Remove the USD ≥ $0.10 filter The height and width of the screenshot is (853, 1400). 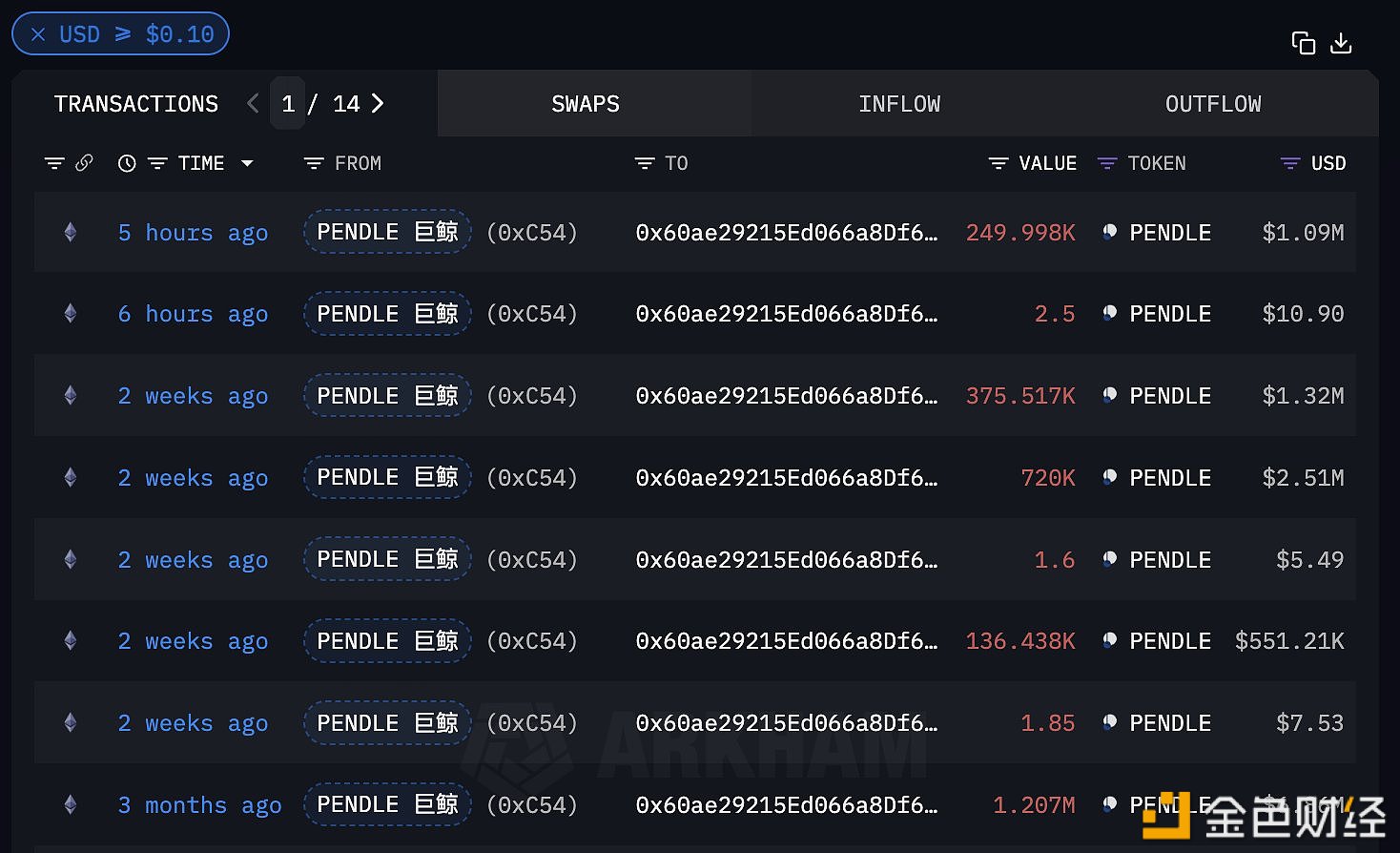pos(38,34)
